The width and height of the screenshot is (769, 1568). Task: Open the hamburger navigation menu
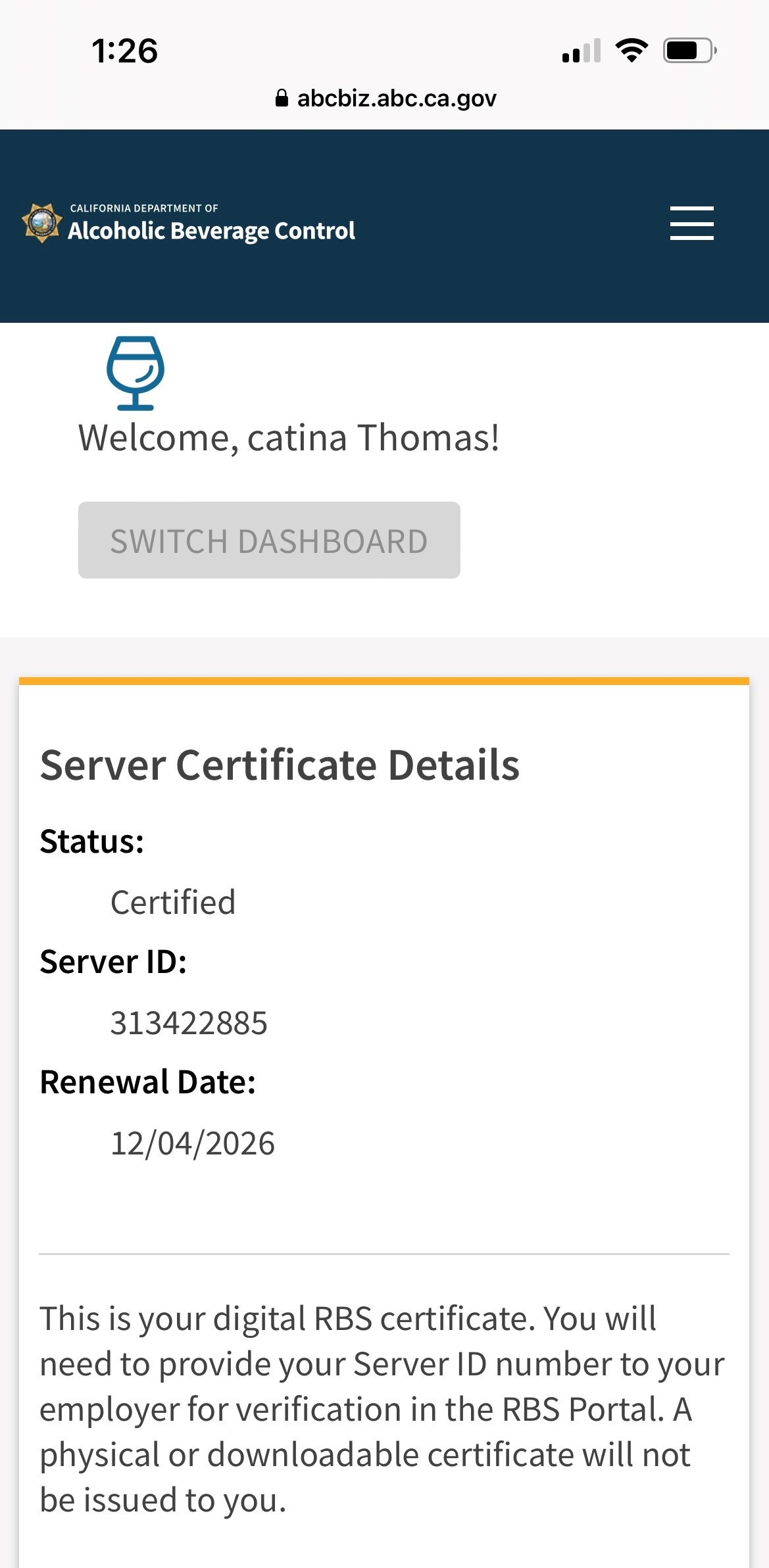pyautogui.click(x=691, y=223)
